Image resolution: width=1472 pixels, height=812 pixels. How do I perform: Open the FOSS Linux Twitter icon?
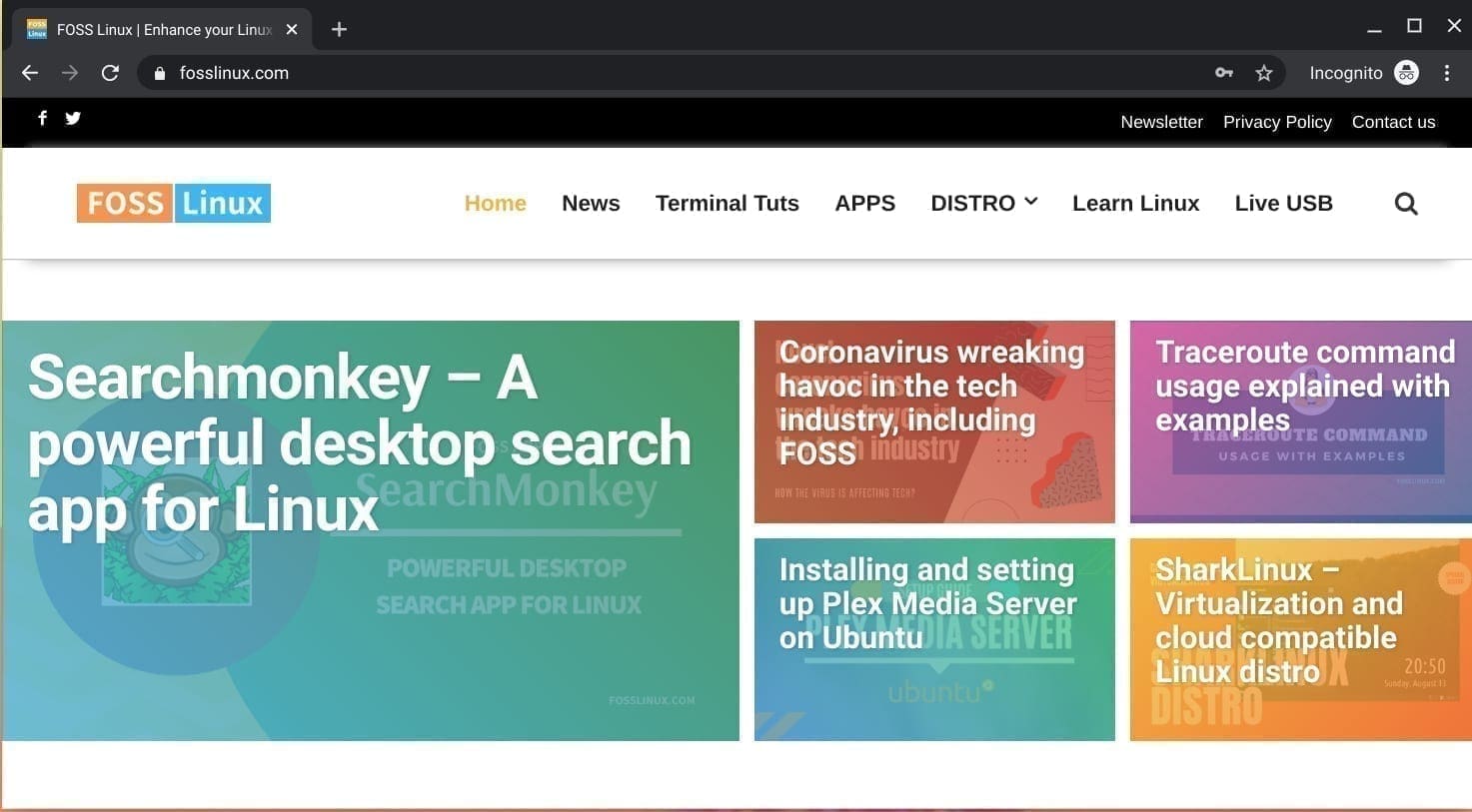[73, 118]
